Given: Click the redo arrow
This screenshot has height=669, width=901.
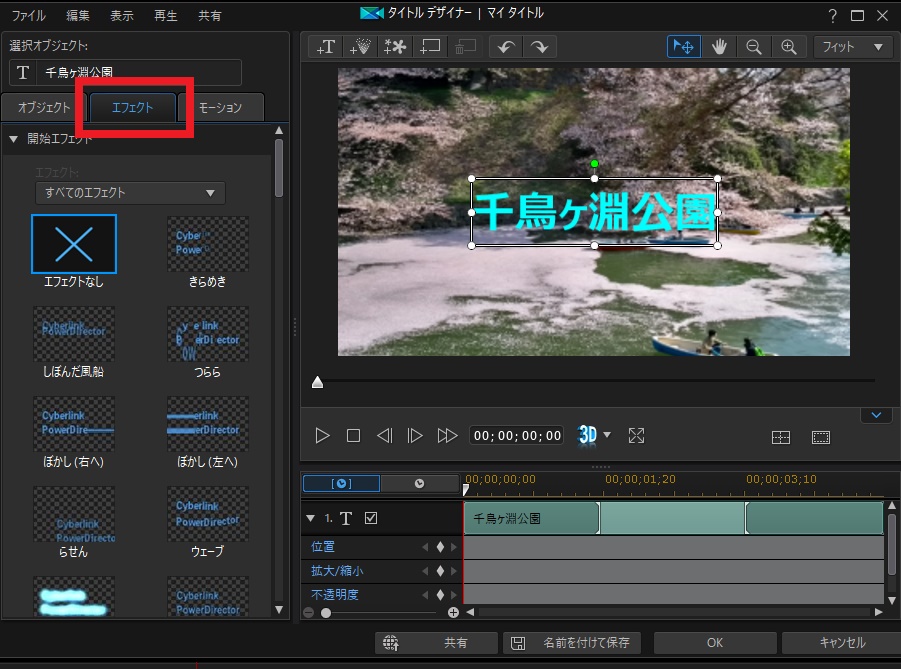Looking at the screenshot, I should tap(539, 47).
